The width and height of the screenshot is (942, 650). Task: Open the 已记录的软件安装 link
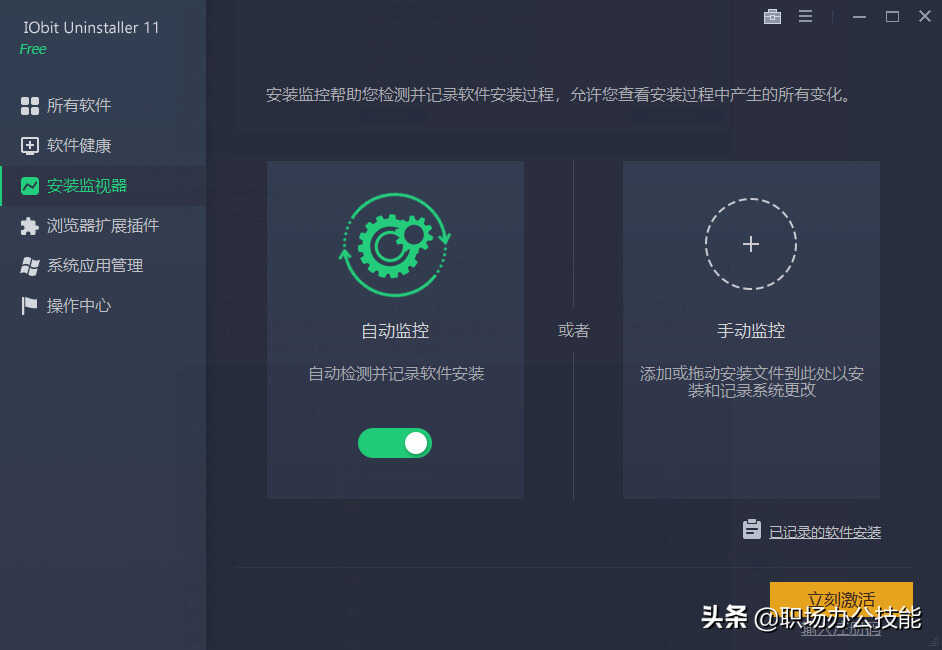point(825,532)
